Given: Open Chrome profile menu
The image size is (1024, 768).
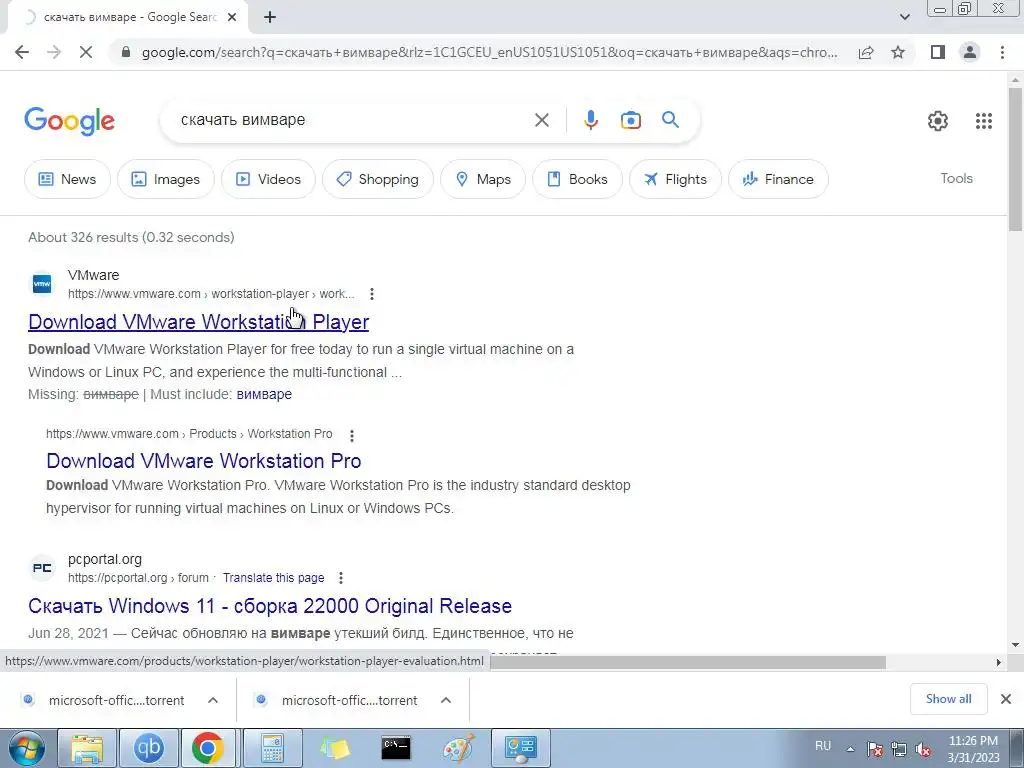Looking at the screenshot, I should click(x=970, y=52).
